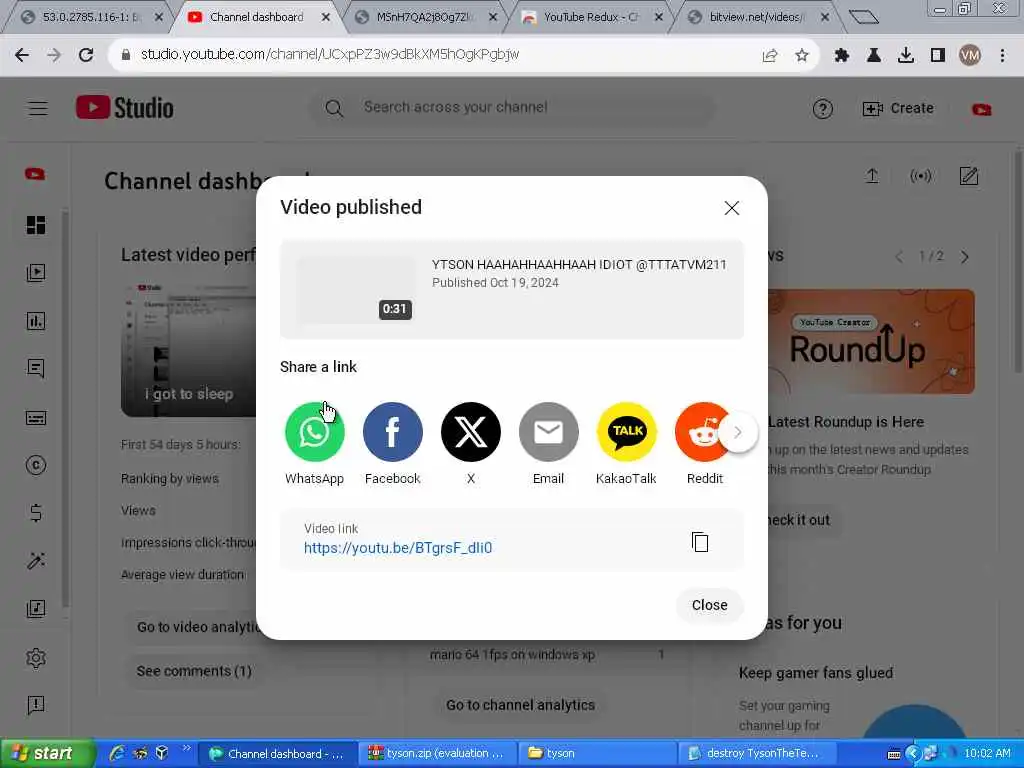
Task: Share video on X icon
Action: [471, 432]
